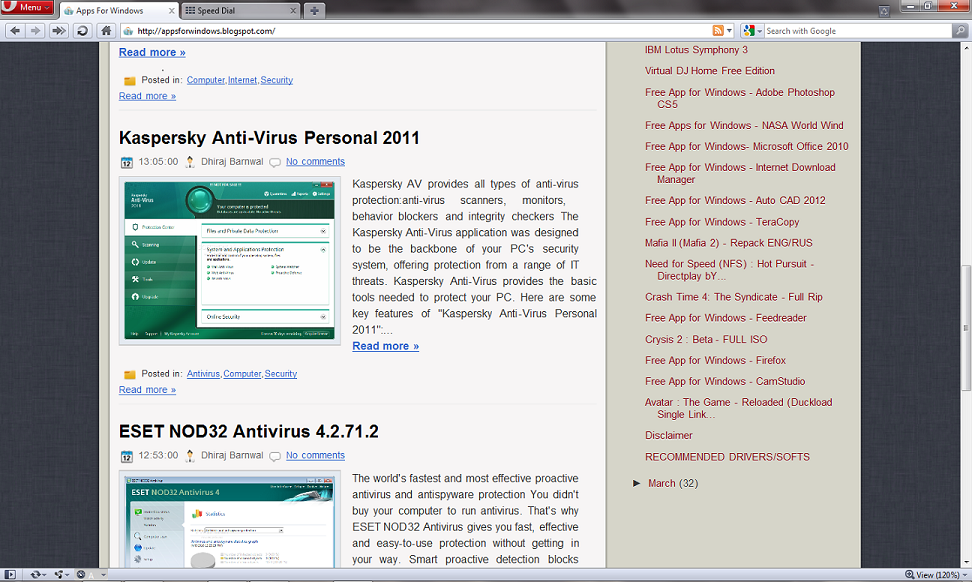Open the Opera Unite icon in status bar
The width and height of the screenshot is (972, 582).
coord(61,575)
